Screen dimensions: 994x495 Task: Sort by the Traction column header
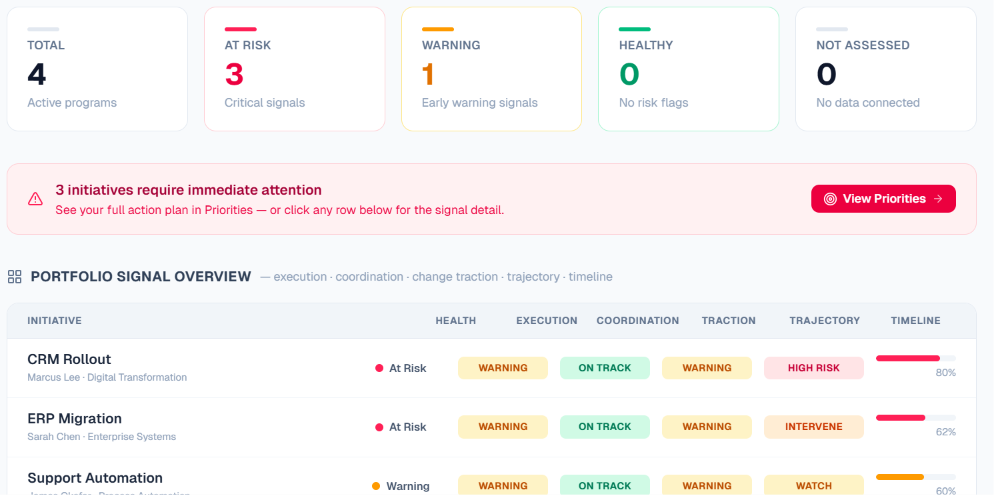[728, 321]
